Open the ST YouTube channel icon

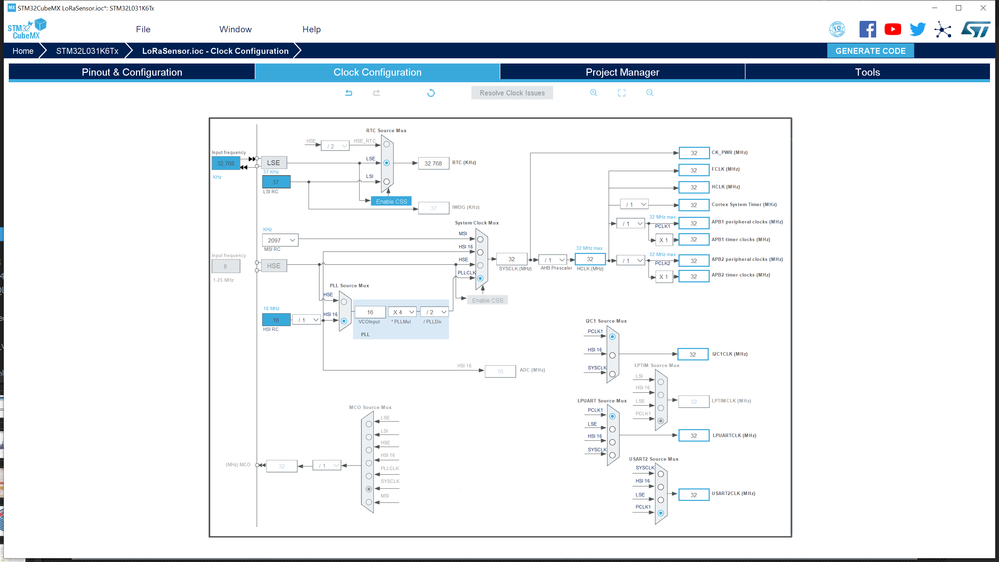(x=893, y=29)
